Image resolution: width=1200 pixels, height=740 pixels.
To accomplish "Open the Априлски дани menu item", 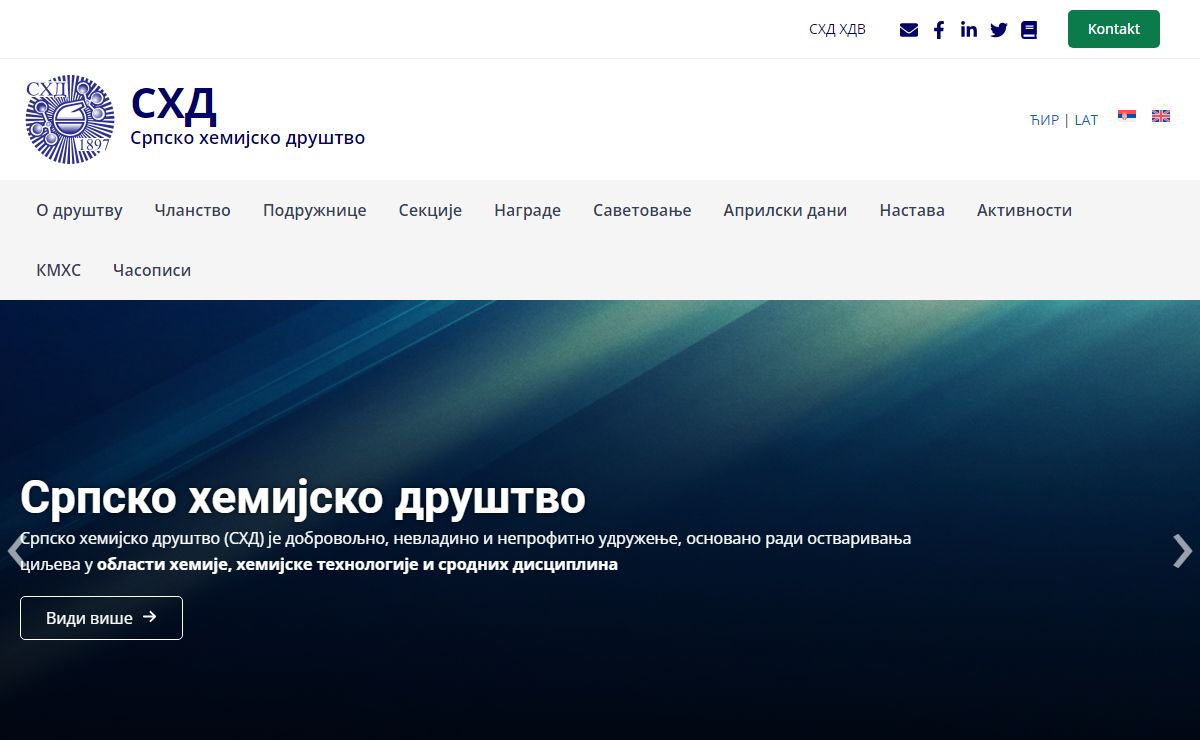I will point(785,210).
